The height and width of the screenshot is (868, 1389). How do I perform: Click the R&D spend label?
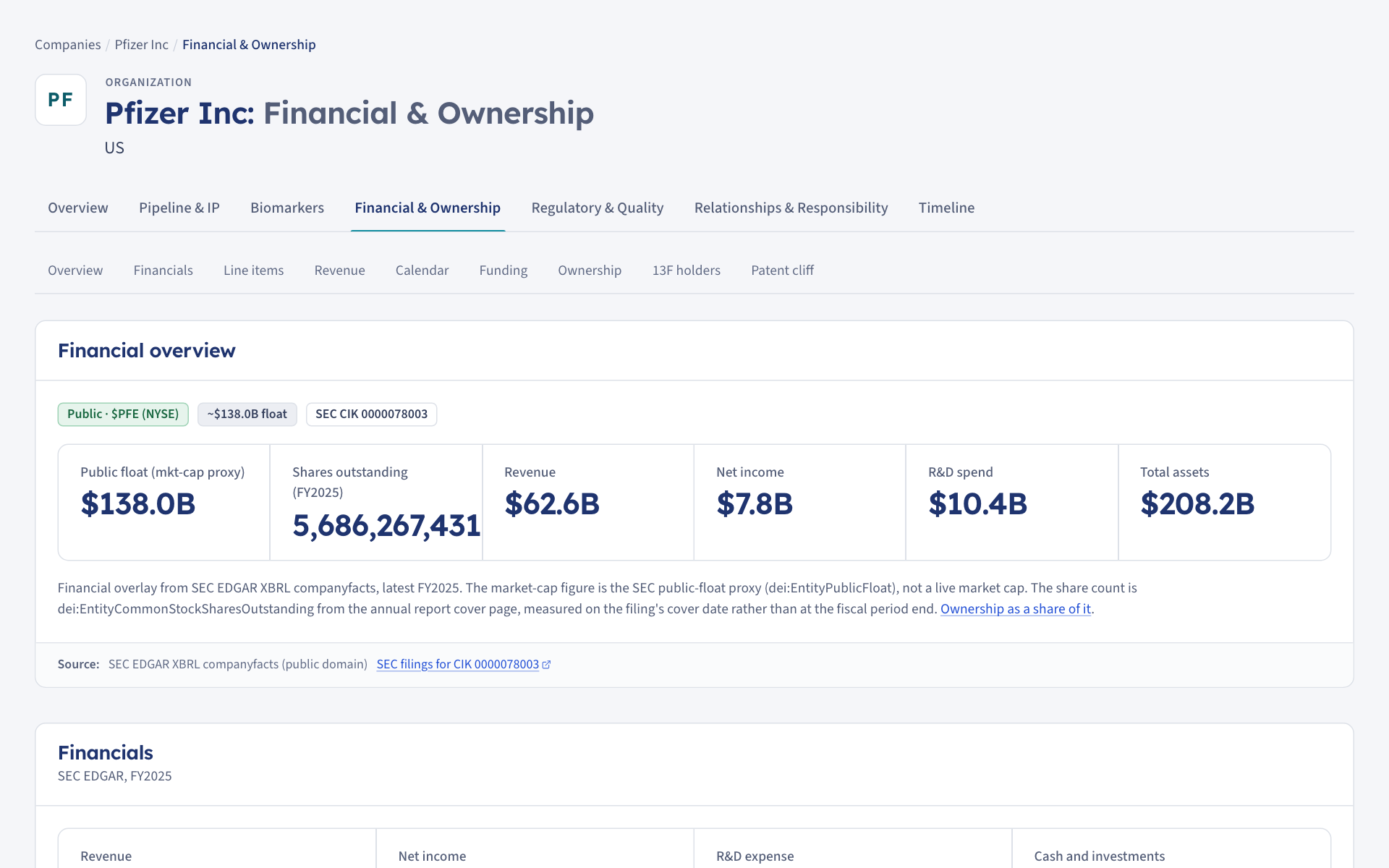[x=961, y=472]
